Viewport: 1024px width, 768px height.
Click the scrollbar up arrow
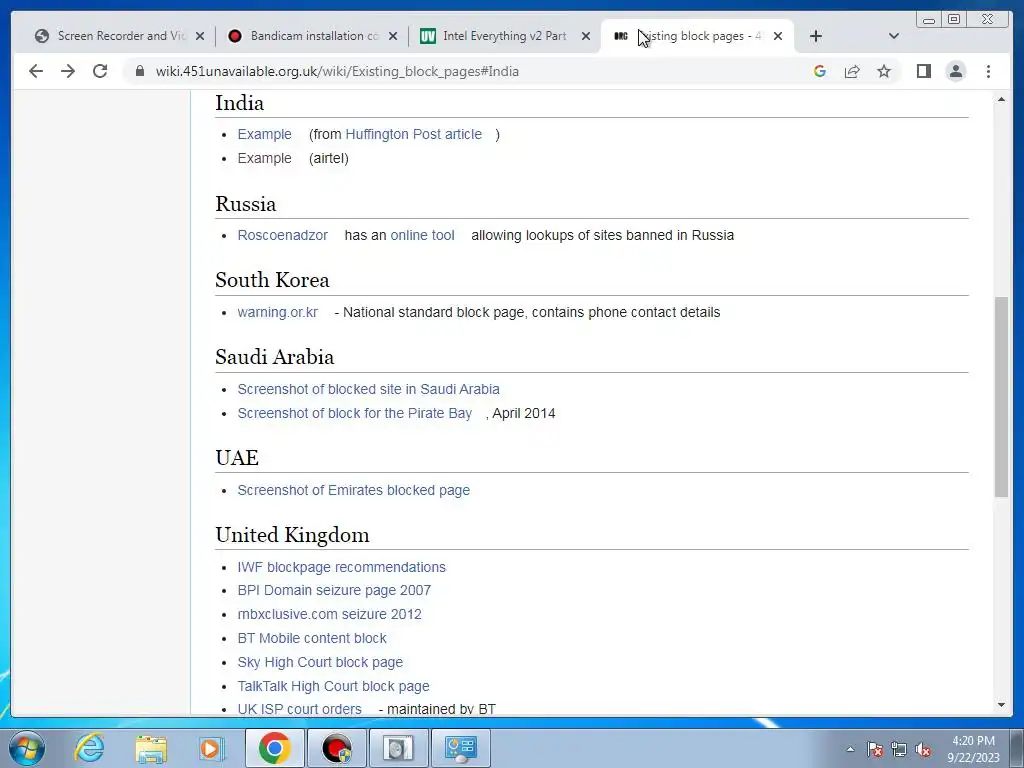[1001, 99]
